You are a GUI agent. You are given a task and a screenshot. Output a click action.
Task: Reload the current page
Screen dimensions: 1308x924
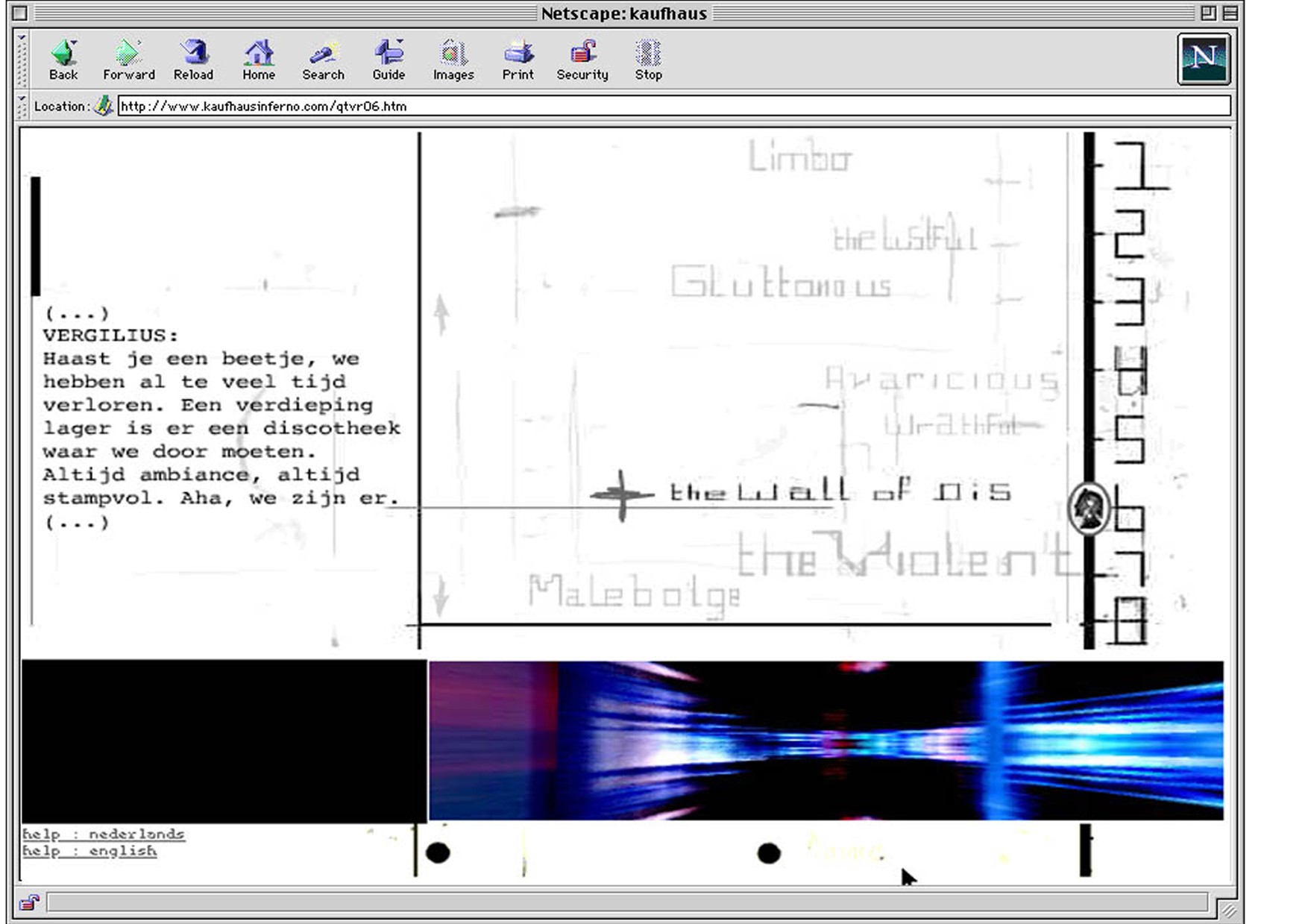pos(193,60)
